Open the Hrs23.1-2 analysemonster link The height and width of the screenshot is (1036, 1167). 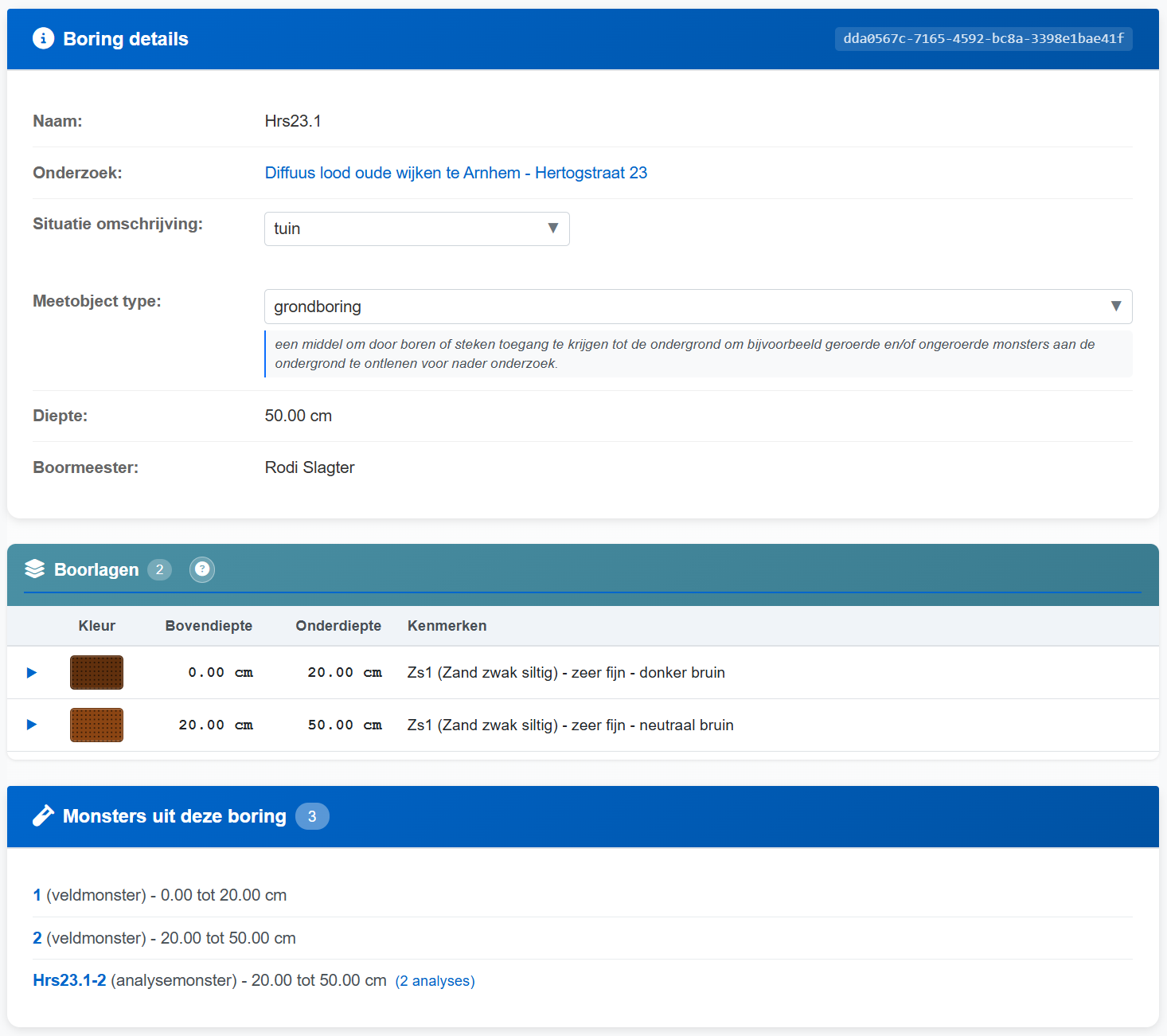click(69, 980)
